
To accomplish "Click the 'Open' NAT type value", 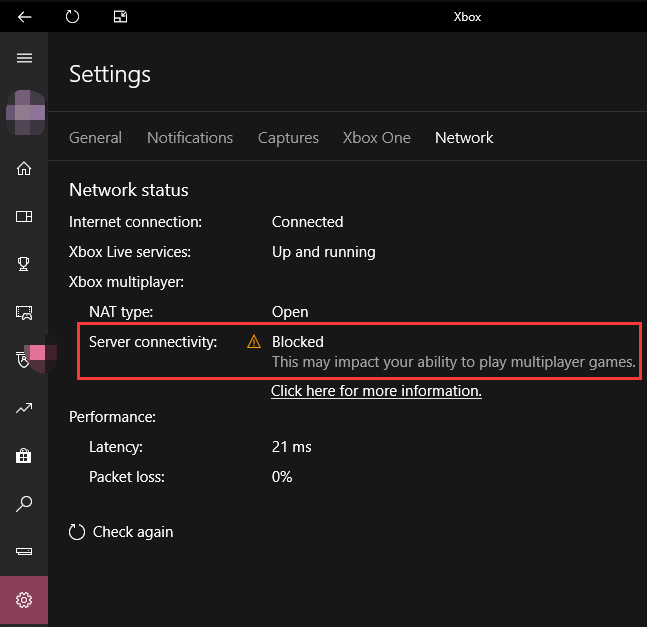I will pyautogui.click(x=290, y=312).
